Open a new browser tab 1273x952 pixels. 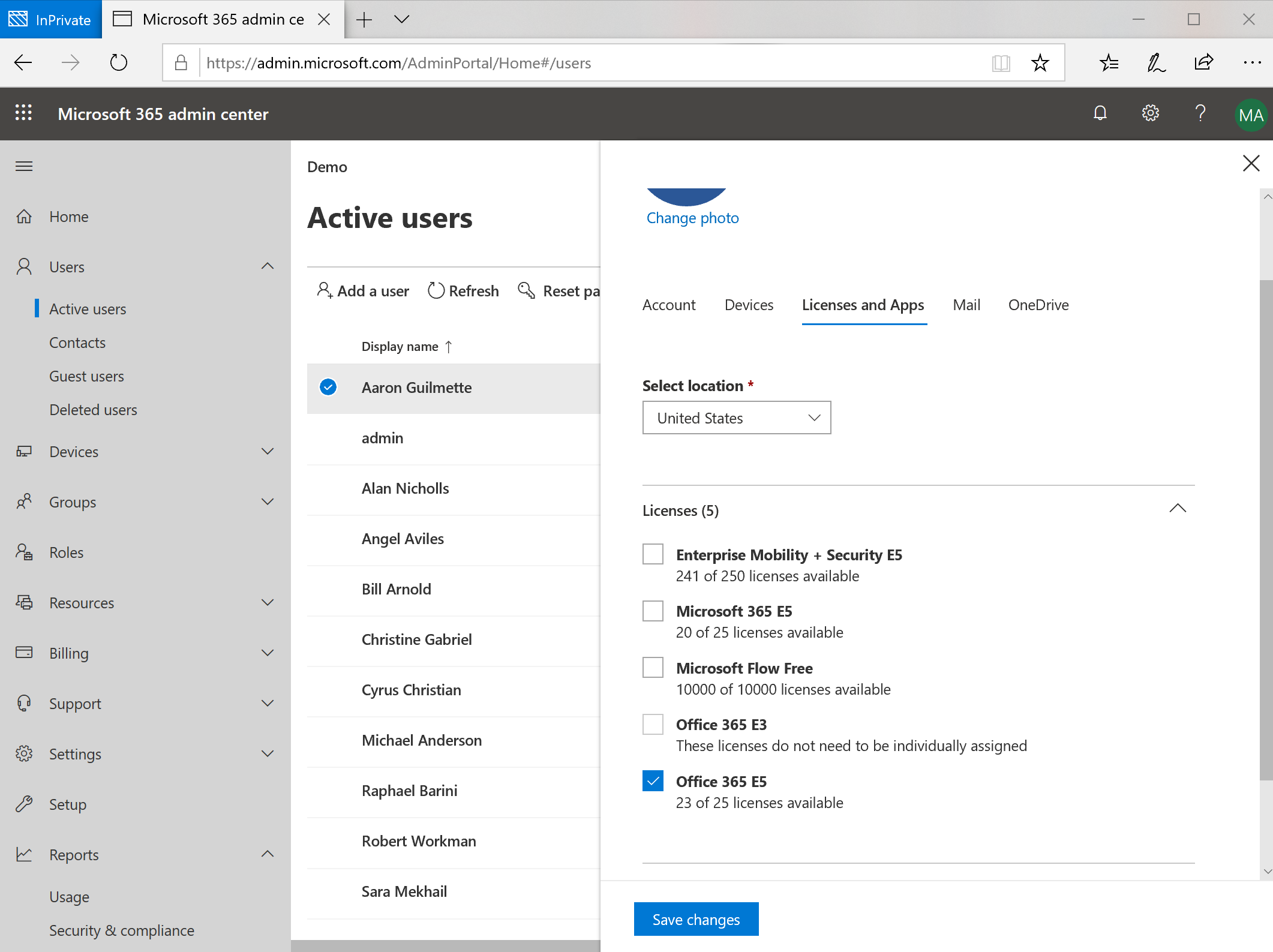point(364,19)
